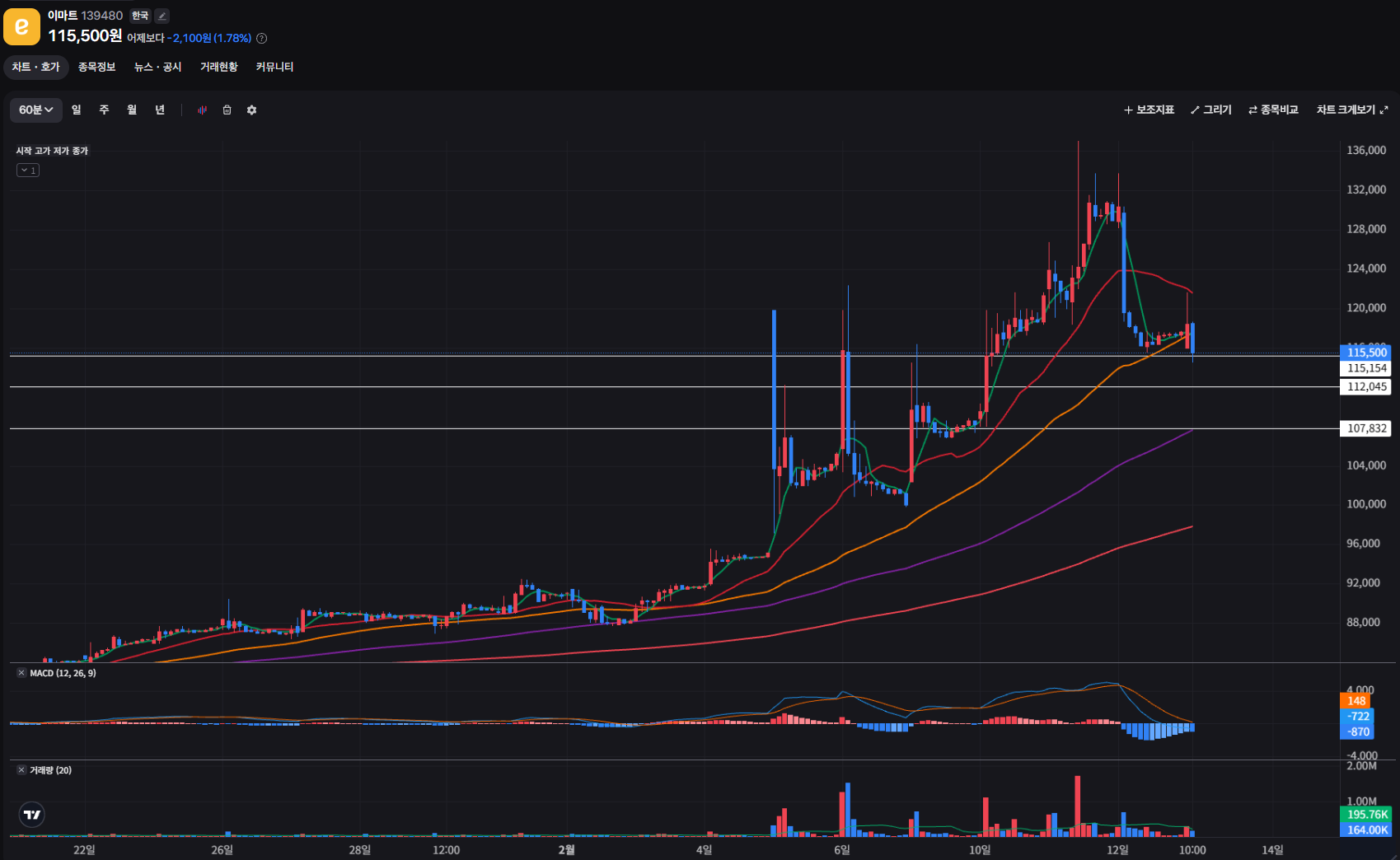The height and width of the screenshot is (860, 1400).
Task: Click the 88,000 price axis label
Action: click(1363, 623)
